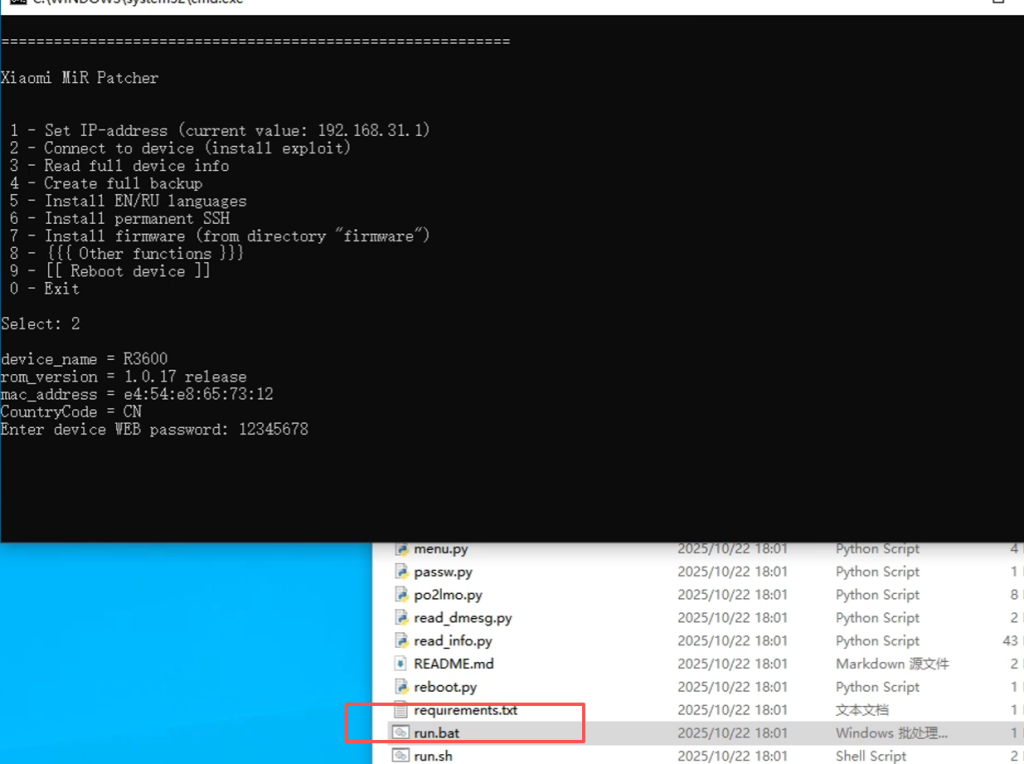
Task: Click the po2lmo.py file icon
Action: [402, 595]
